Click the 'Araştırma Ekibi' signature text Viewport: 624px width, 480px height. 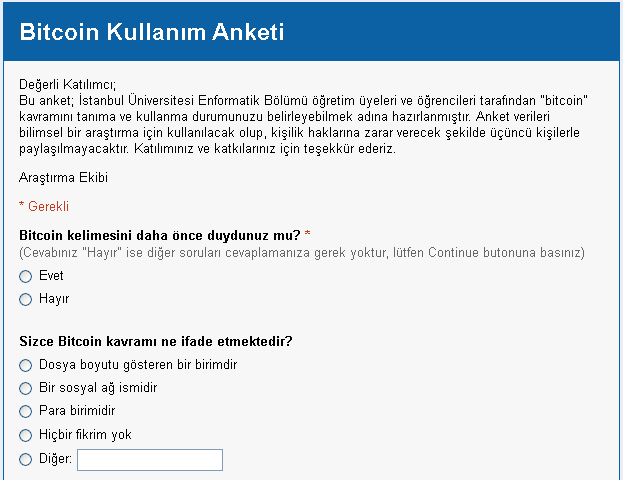pos(63,178)
